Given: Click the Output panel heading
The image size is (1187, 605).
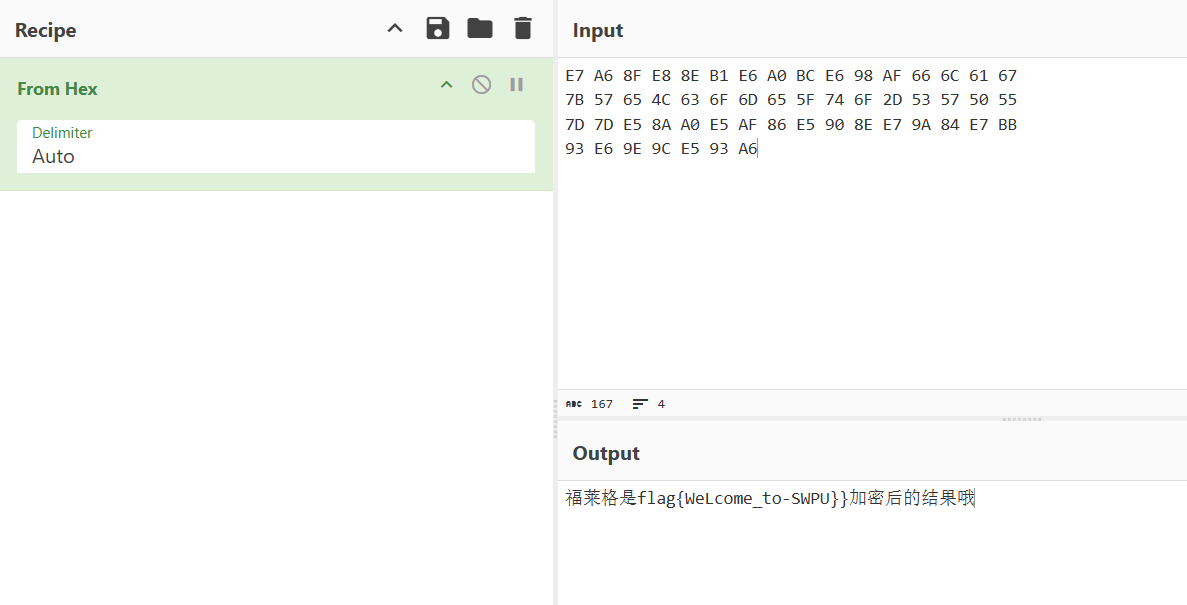Looking at the screenshot, I should point(606,453).
